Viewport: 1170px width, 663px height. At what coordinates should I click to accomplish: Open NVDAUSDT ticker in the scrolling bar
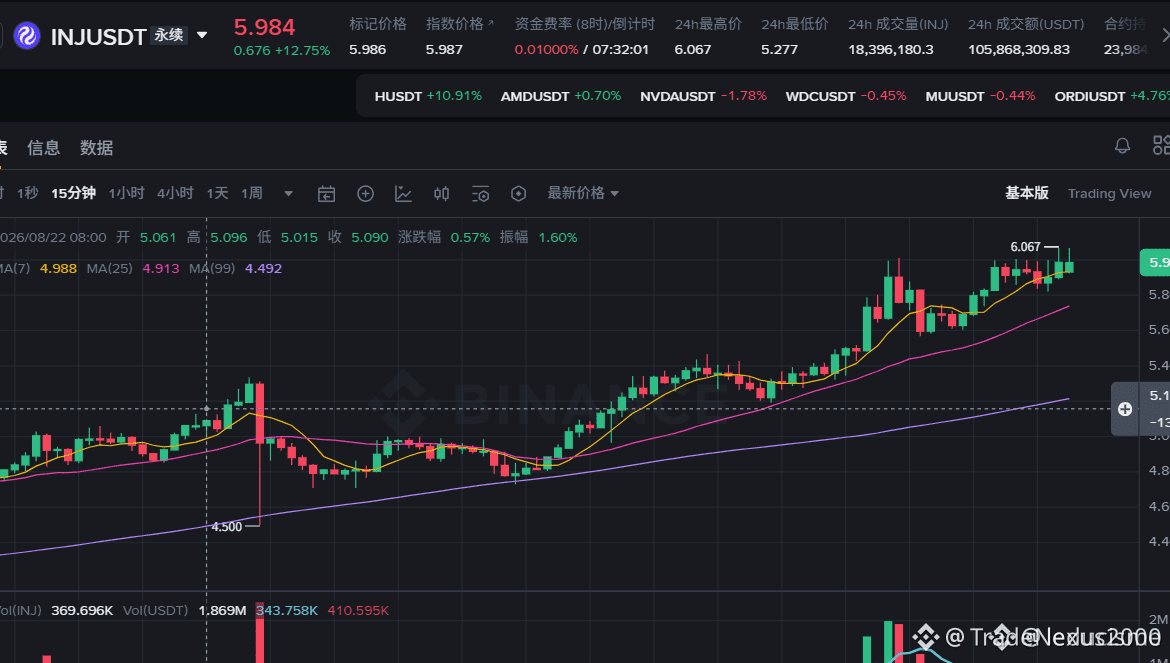coord(703,96)
